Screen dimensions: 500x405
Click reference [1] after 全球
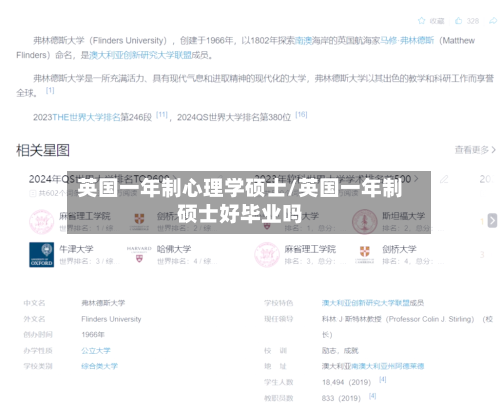click(x=50, y=90)
